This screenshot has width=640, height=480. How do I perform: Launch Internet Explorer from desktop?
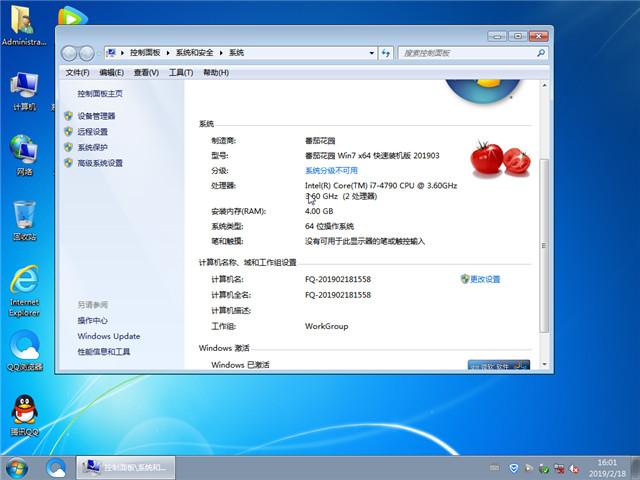[x=24, y=291]
